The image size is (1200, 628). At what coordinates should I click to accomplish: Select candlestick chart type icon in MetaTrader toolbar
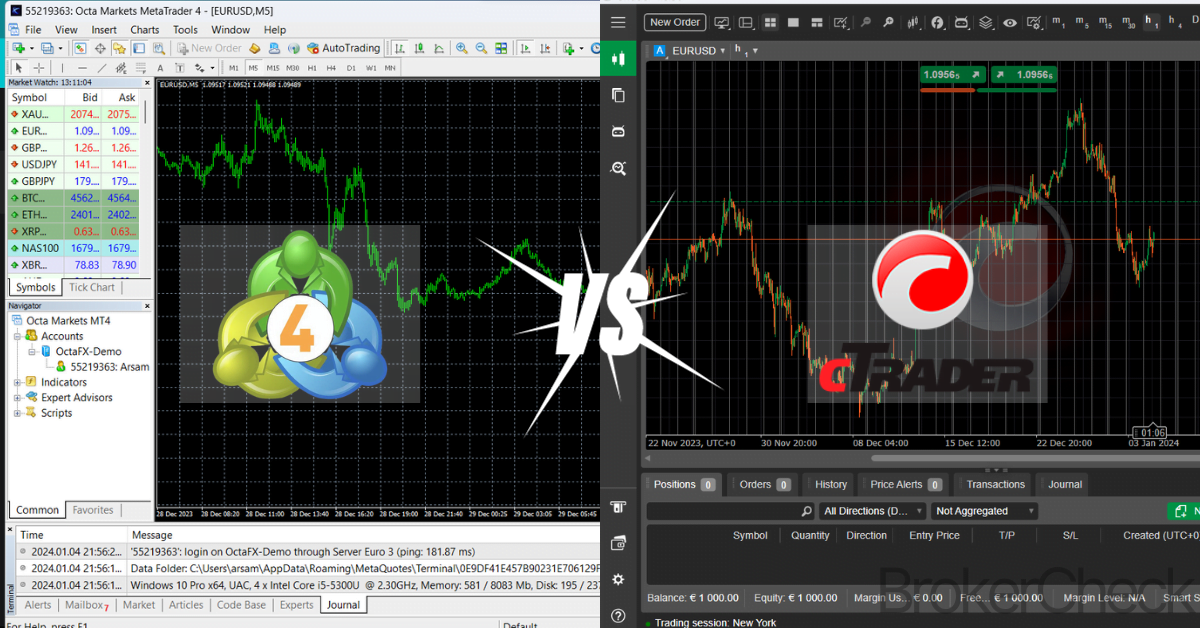click(x=419, y=48)
